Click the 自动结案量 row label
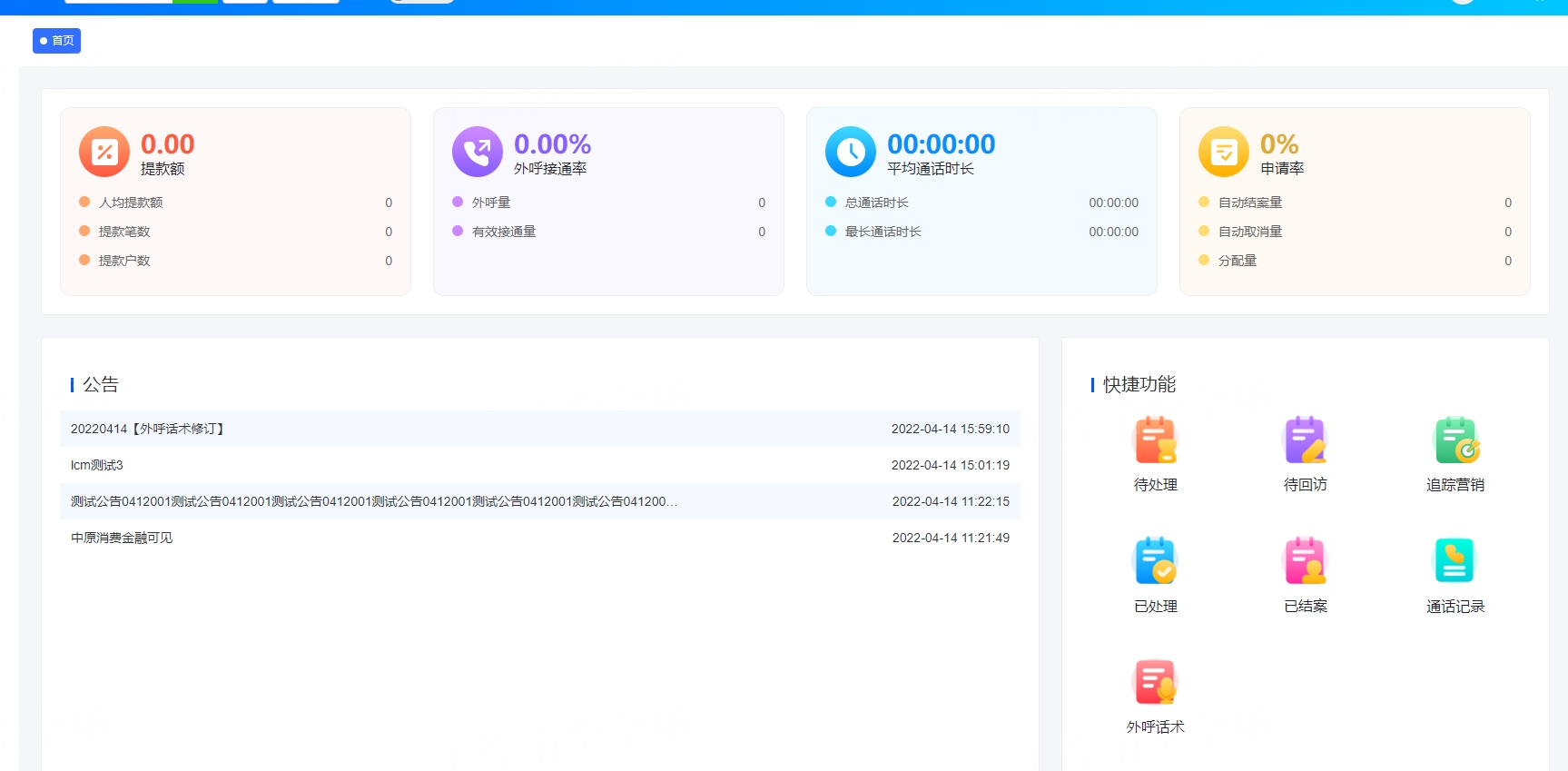1568x771 pixels. 1250,203
